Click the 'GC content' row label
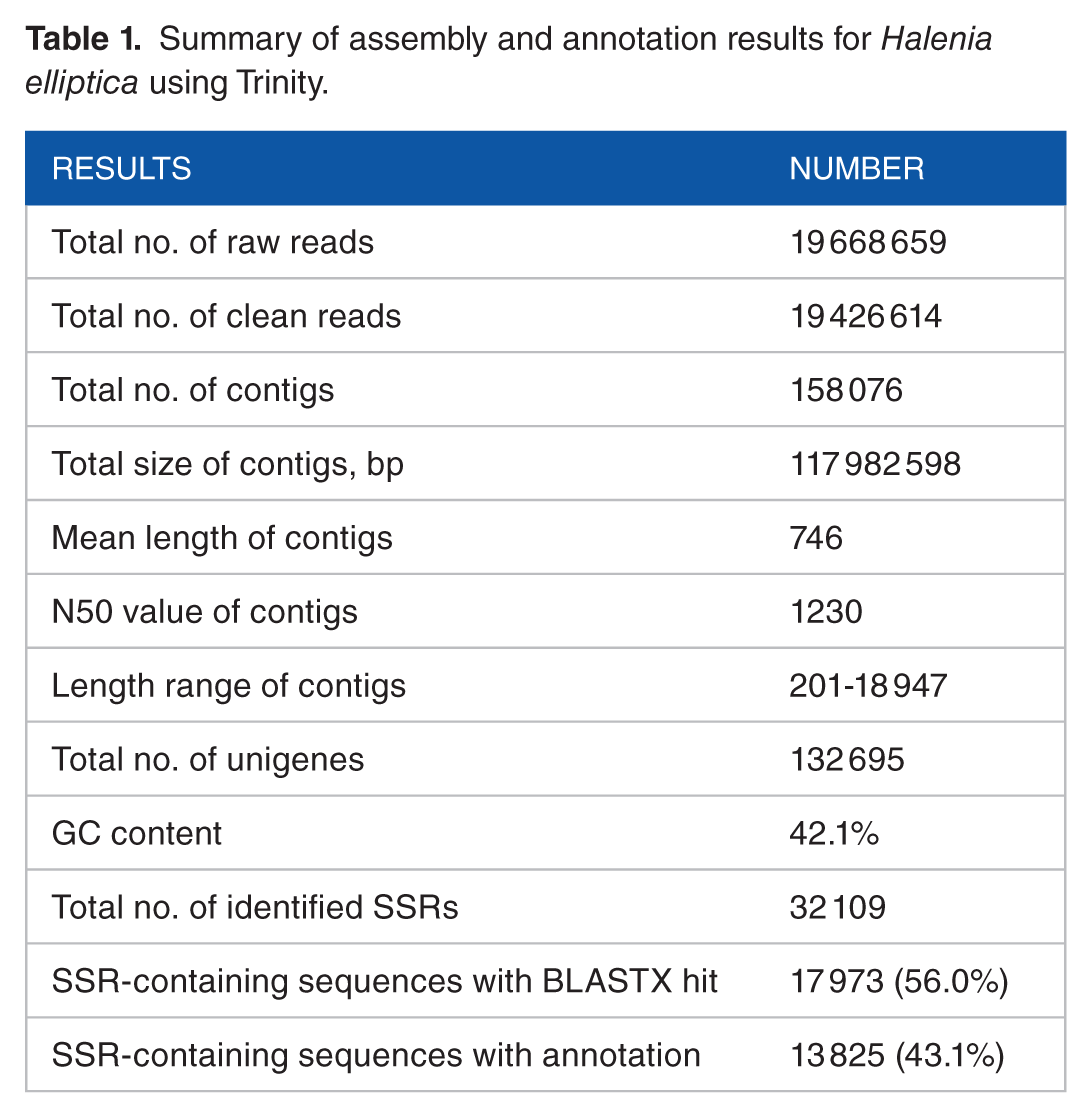Screen dimensions: 1092x1118 point(137,834)
